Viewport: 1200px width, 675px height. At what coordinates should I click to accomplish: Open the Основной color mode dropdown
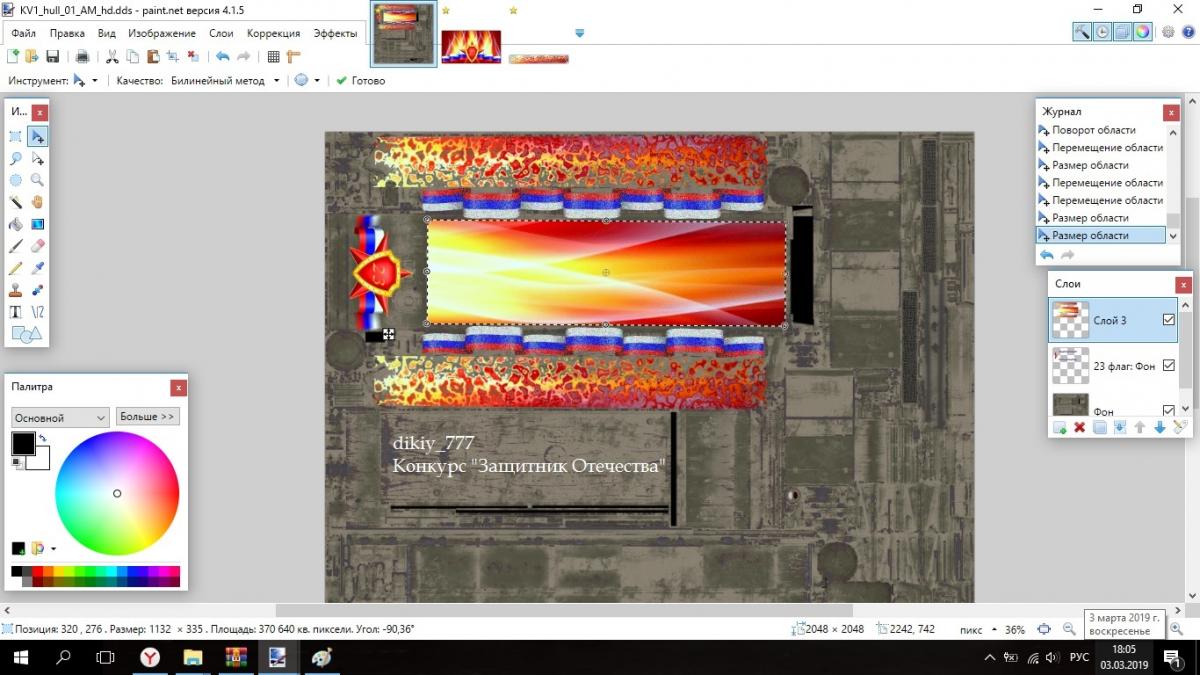(60, 417)
